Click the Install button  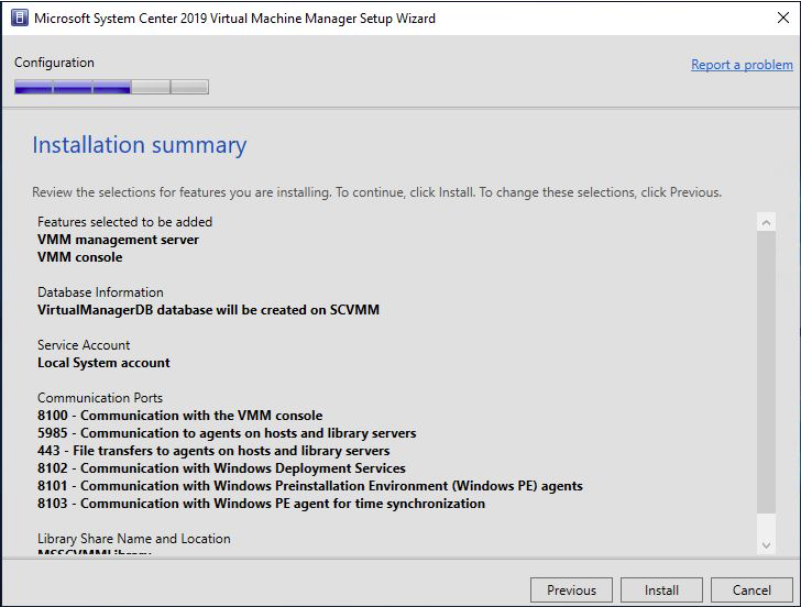coord(662,590)
